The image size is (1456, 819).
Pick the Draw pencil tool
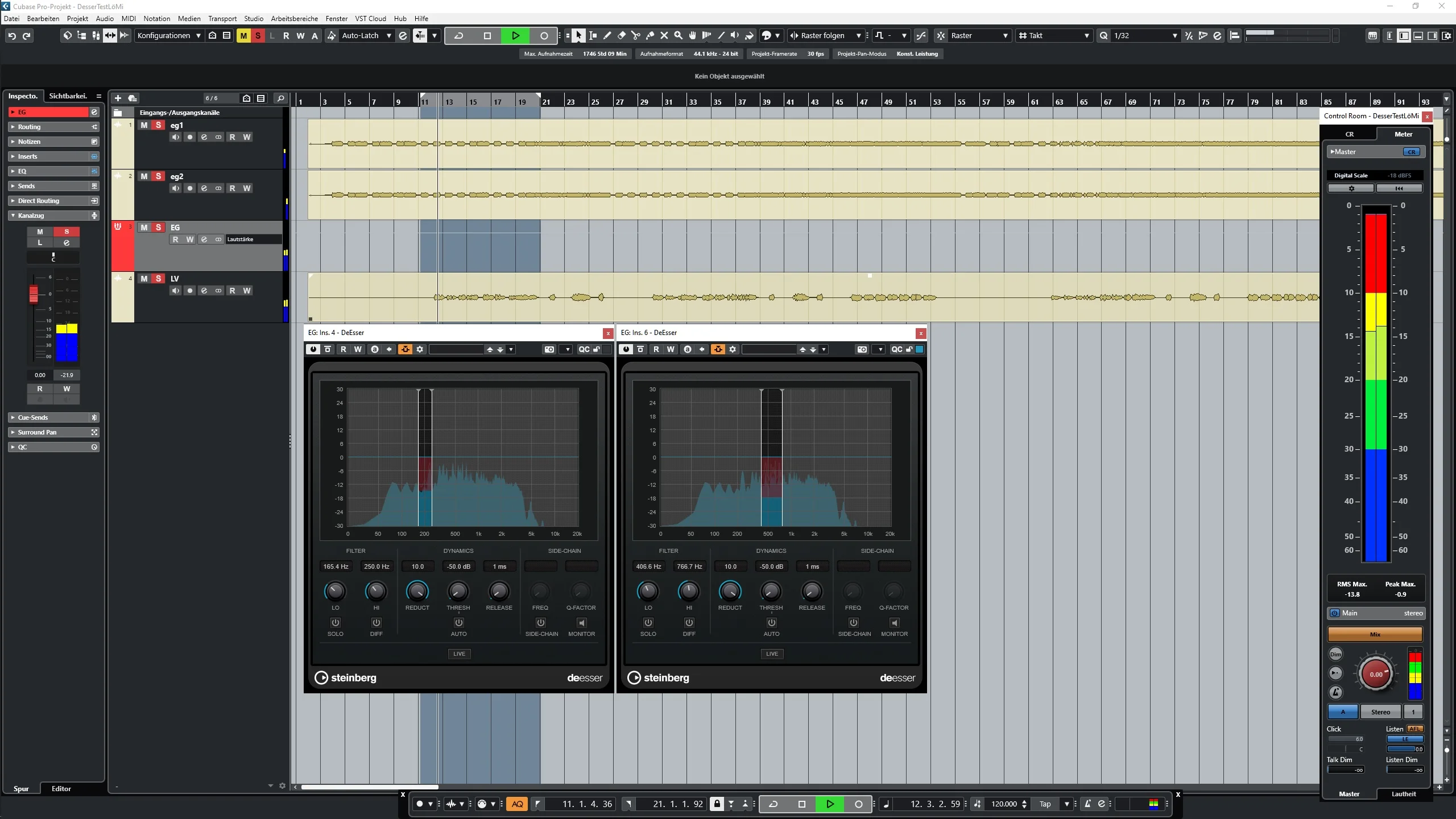[607, 35]
